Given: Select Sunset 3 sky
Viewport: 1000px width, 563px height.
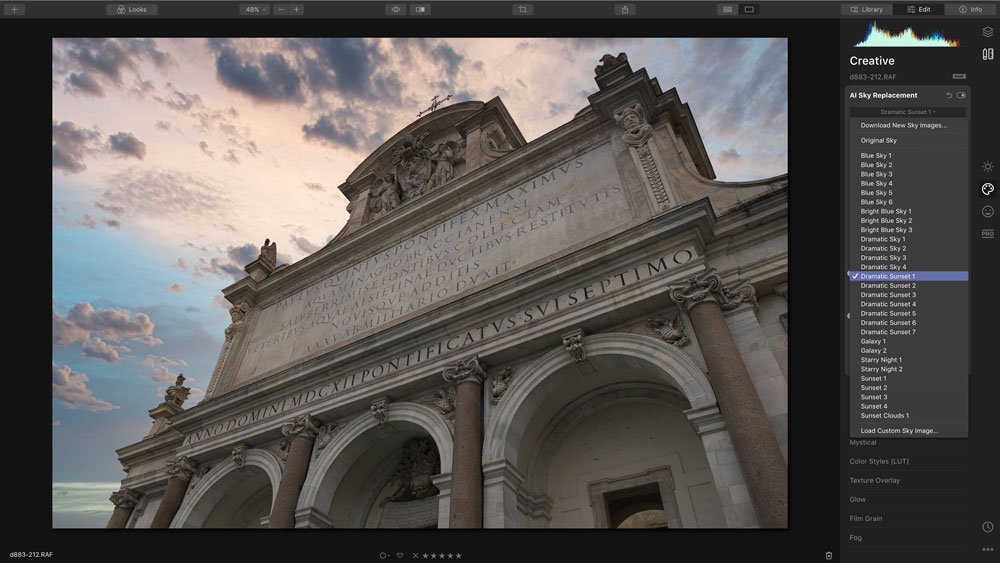Looking at the screenshot, I should [x=908, y=397].
